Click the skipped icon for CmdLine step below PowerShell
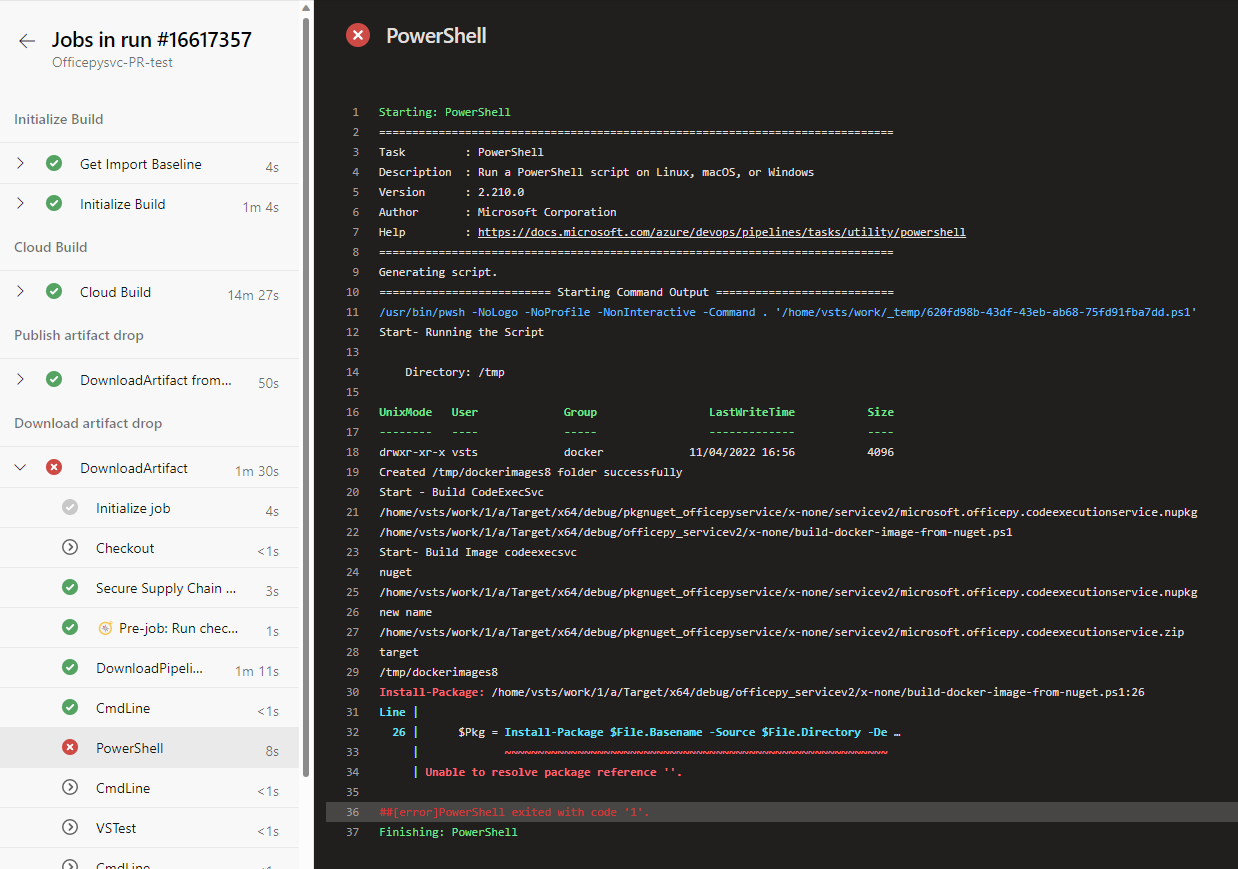This screenshot has height=869, width=1238. coord(70,787)
